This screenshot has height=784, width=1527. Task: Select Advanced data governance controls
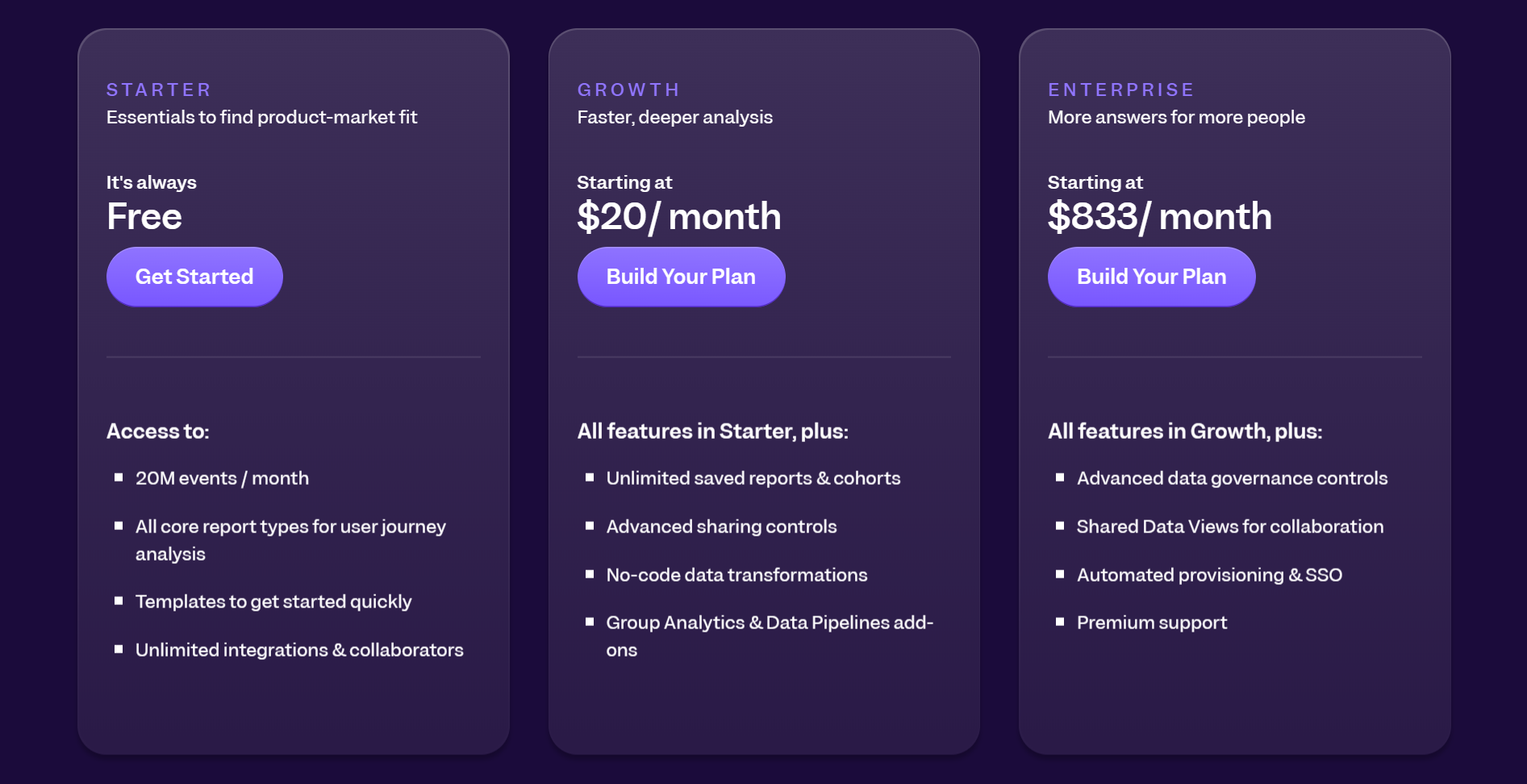pyautogui.click(x=1232, y=478)
